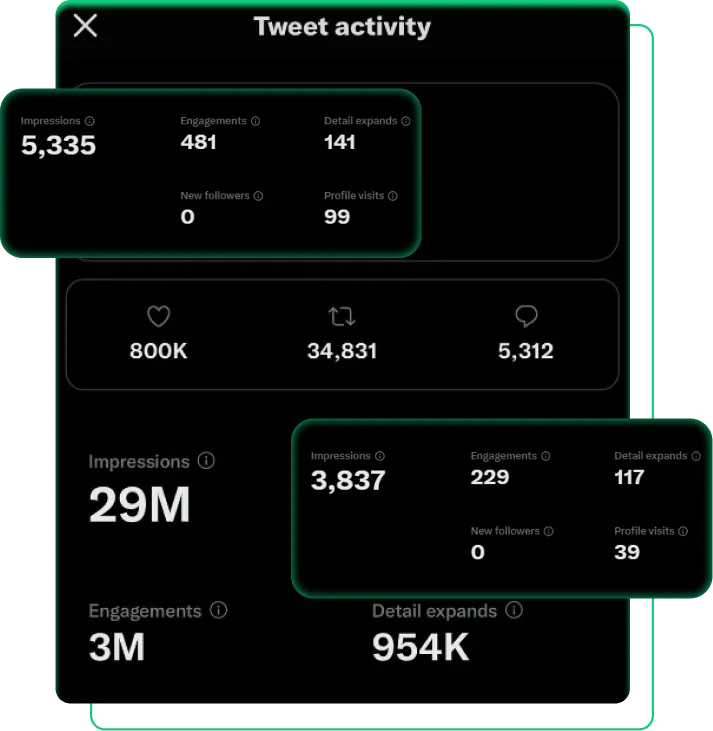713x731 pixels.
Task: Click info icon beside Profile visits 39
Action: coord(683,531)
